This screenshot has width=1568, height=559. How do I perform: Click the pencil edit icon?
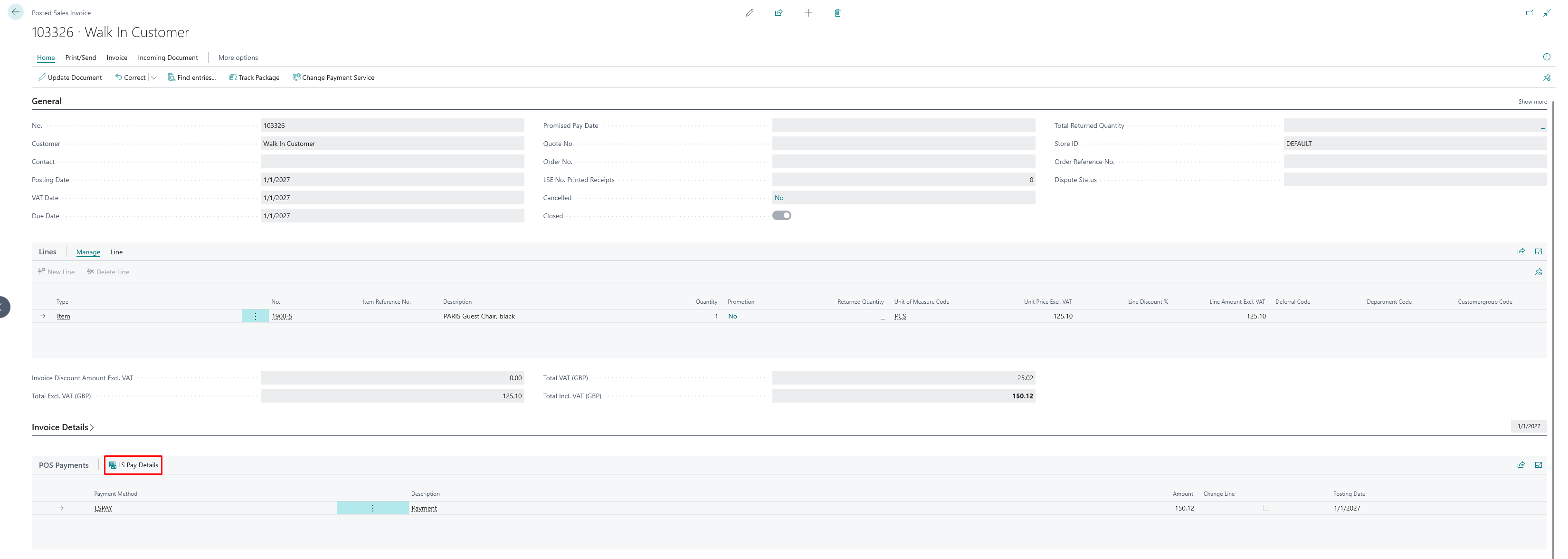coord(749,13)
